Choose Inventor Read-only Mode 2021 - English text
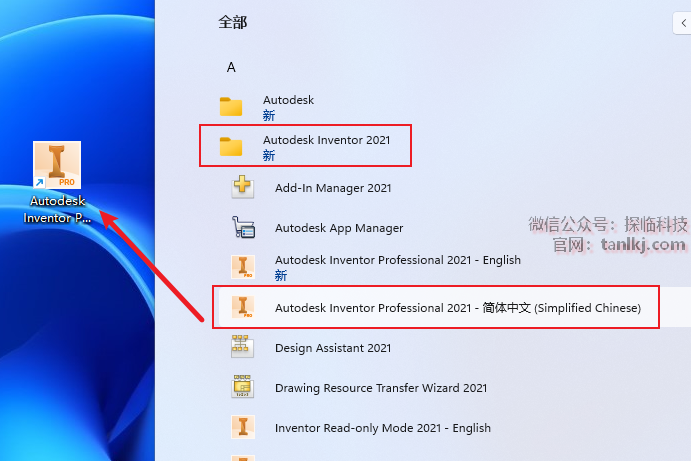This screenshot has width=691, height=461. [383, 428]
